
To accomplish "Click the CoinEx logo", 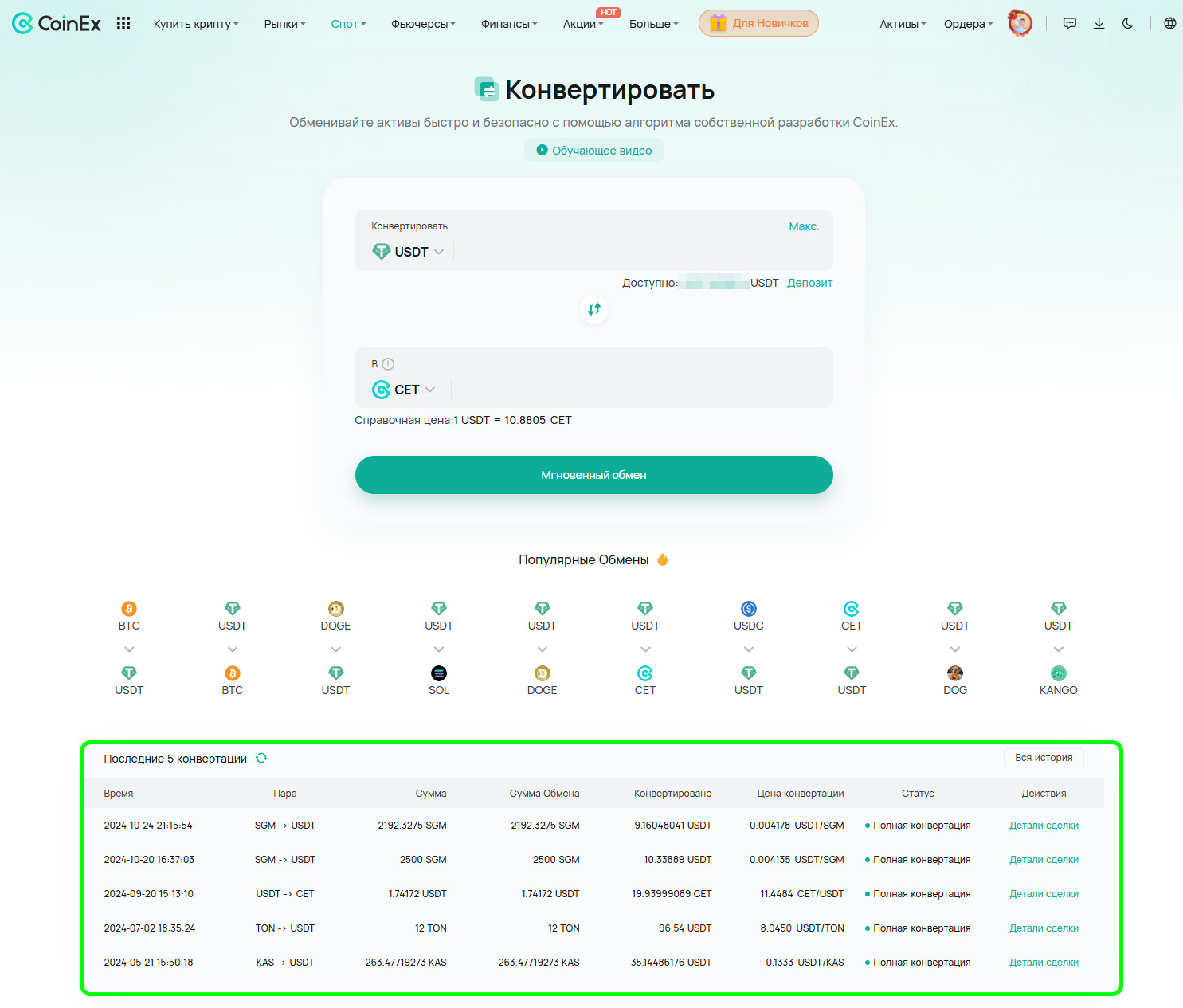I will (57, 24).
